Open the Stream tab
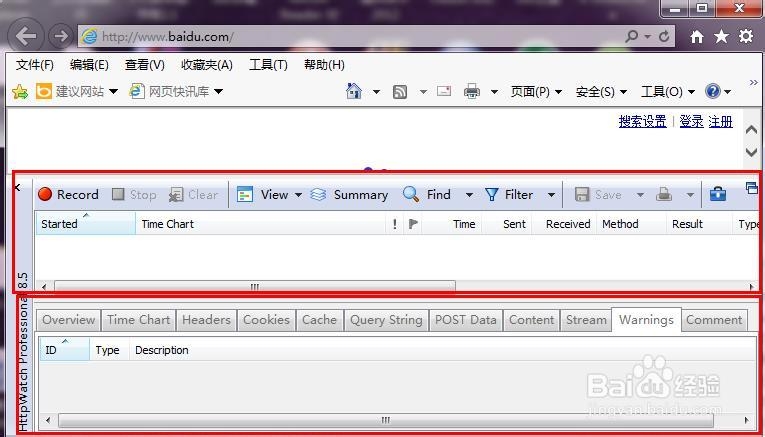This screenshot has width=765, height=437. pyautogui.click(x=586, y=320)
